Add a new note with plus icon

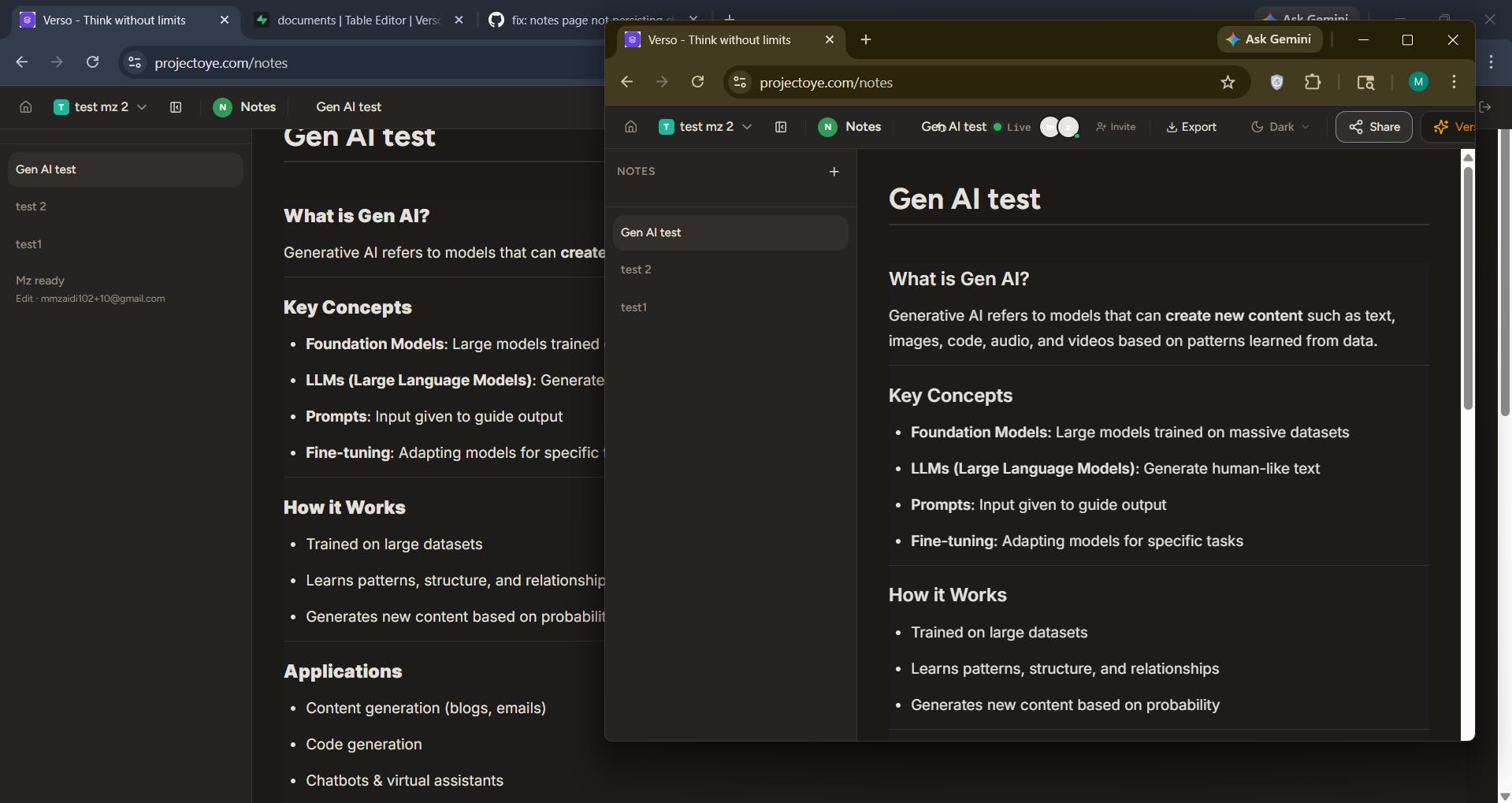834,172
